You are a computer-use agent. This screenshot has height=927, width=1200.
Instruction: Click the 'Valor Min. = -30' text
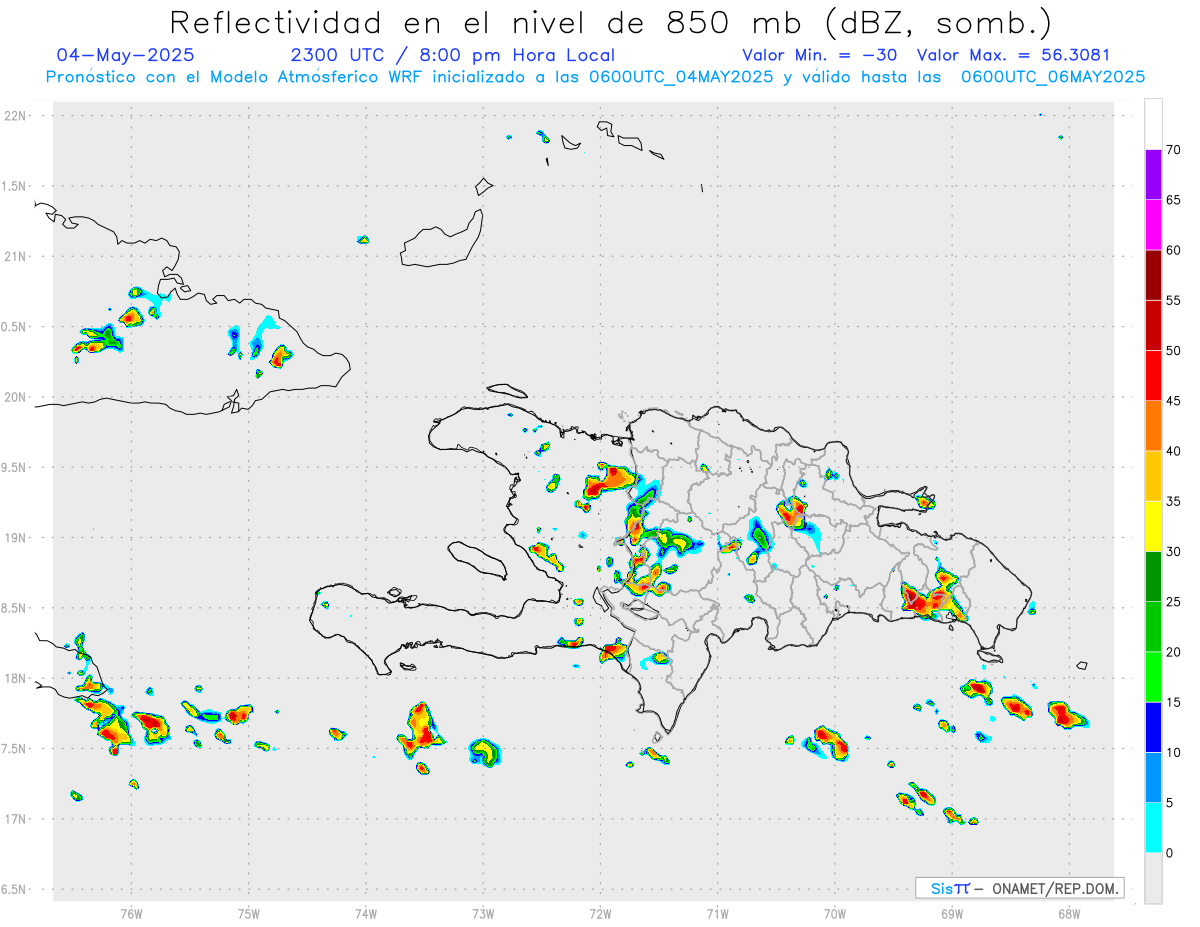[x=819, y=55]
